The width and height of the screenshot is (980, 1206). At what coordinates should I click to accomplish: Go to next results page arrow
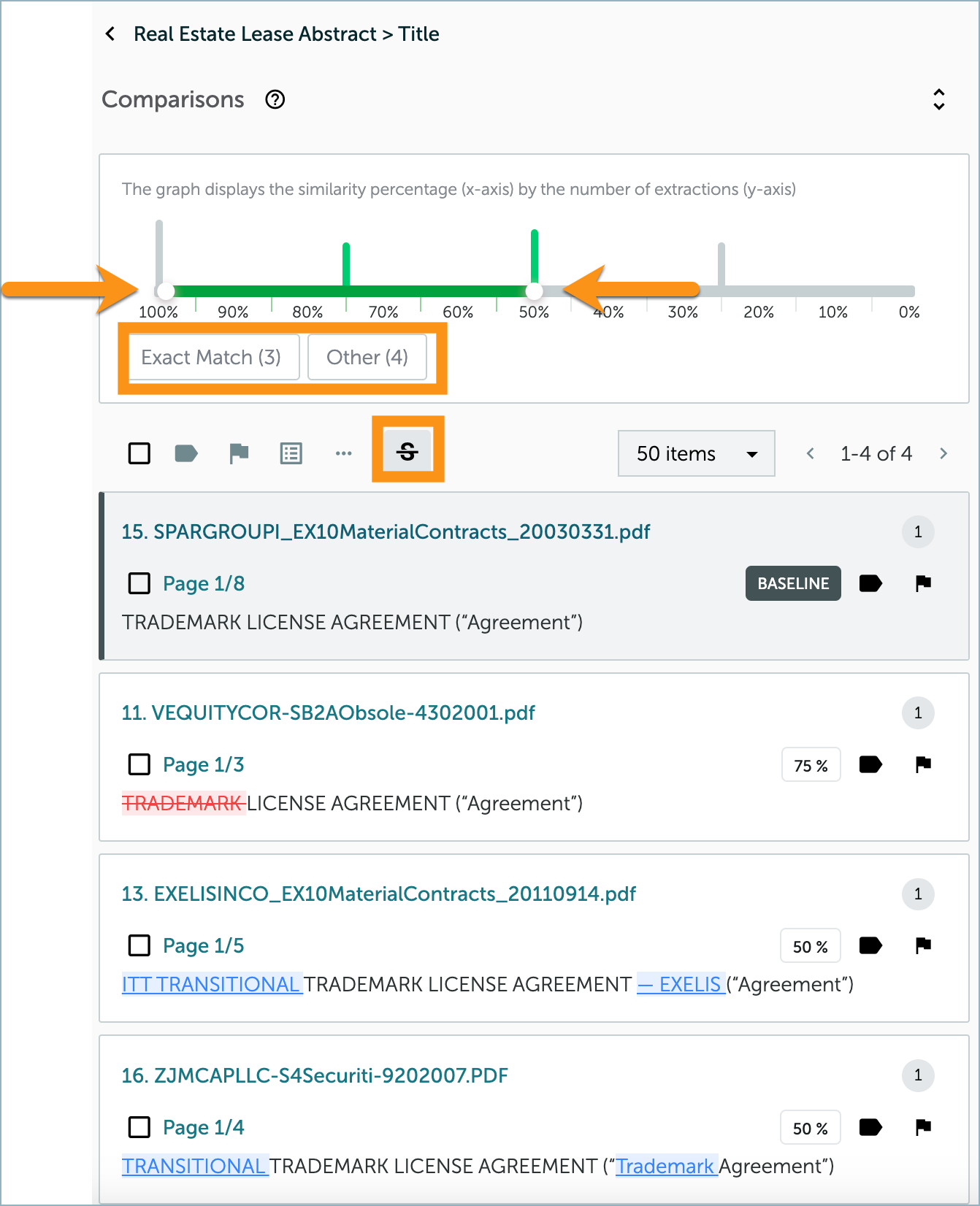click(943, 453)
